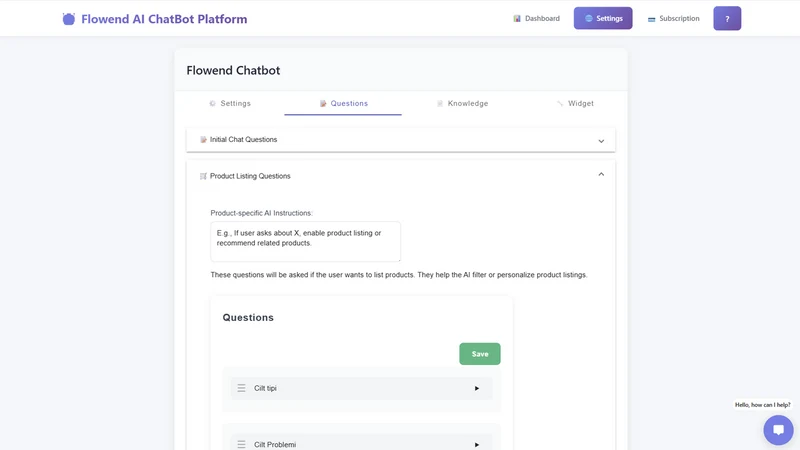
Task: Save the product questions
Action: [480, 354]
